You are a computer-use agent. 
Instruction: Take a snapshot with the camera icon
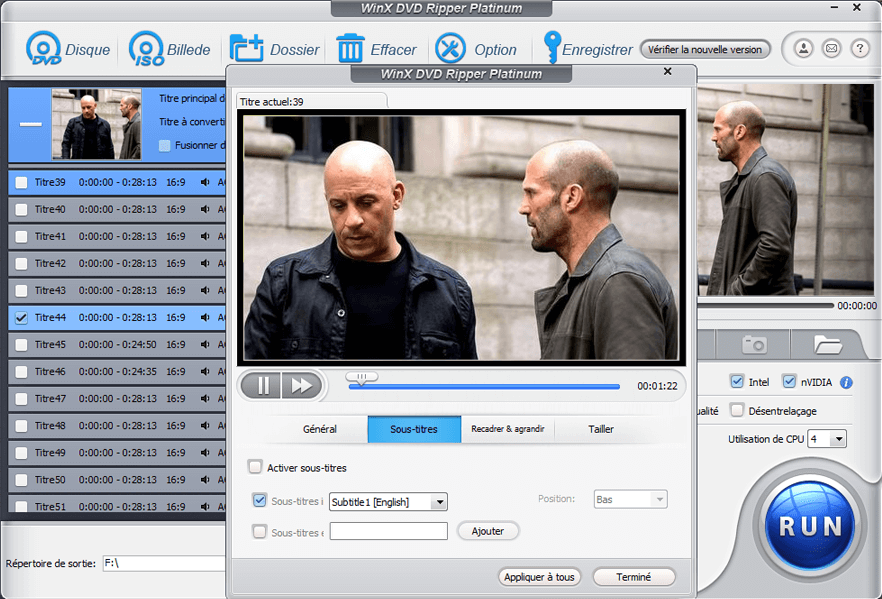click(x=754, y=344)
